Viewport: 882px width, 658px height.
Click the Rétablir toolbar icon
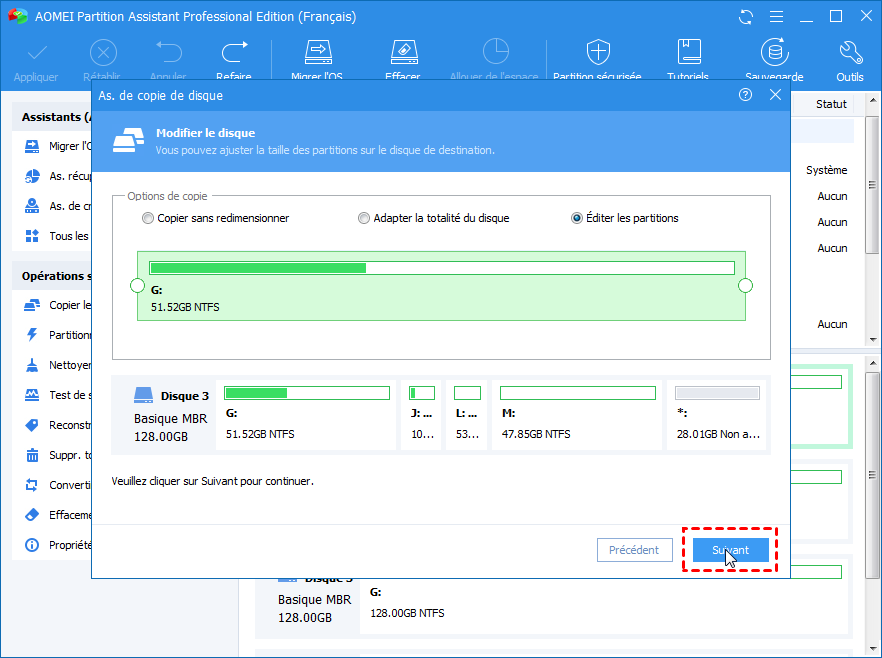coord(103,53)
